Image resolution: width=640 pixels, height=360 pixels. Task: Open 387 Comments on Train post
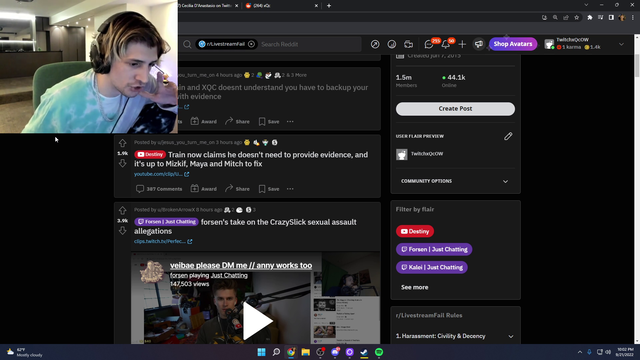coord(159,189)
